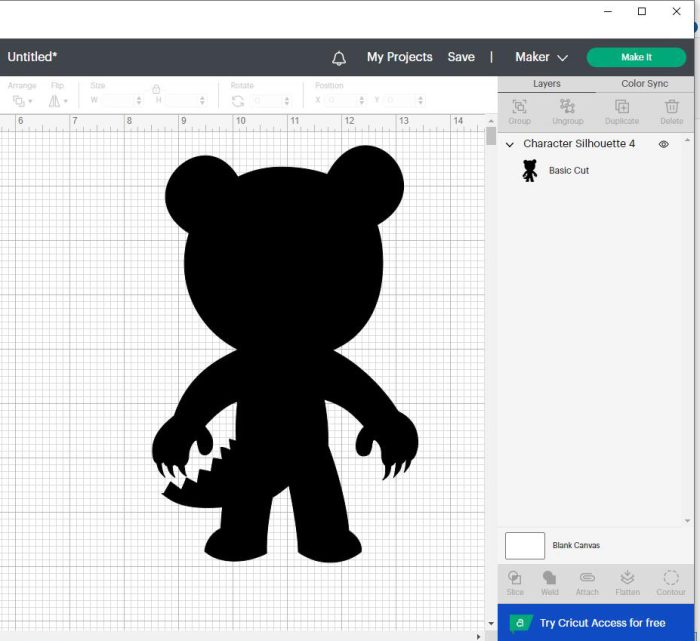
Task: Collapse the Character Silhouette 4 group
Action: click(x=509, y=144)
